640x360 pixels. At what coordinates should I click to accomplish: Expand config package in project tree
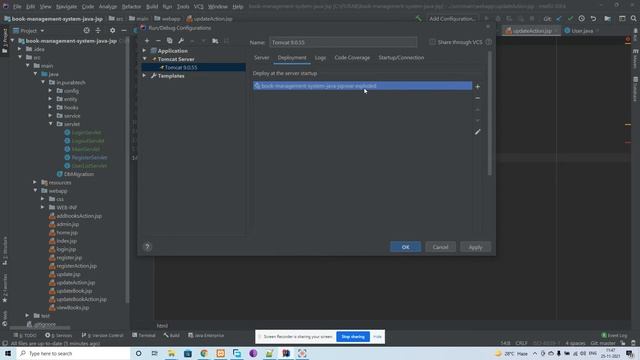click(51, 91)
